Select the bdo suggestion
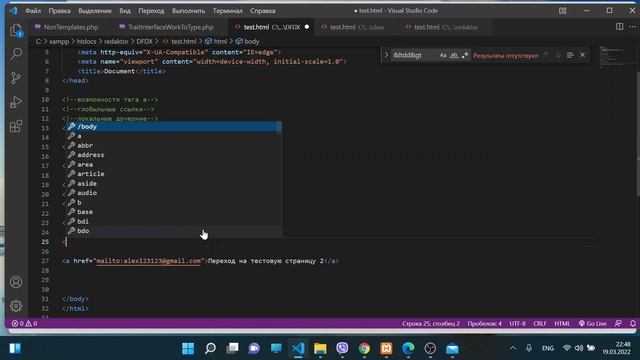The height and width of the screenshot is (360, 640). [174, 231]
